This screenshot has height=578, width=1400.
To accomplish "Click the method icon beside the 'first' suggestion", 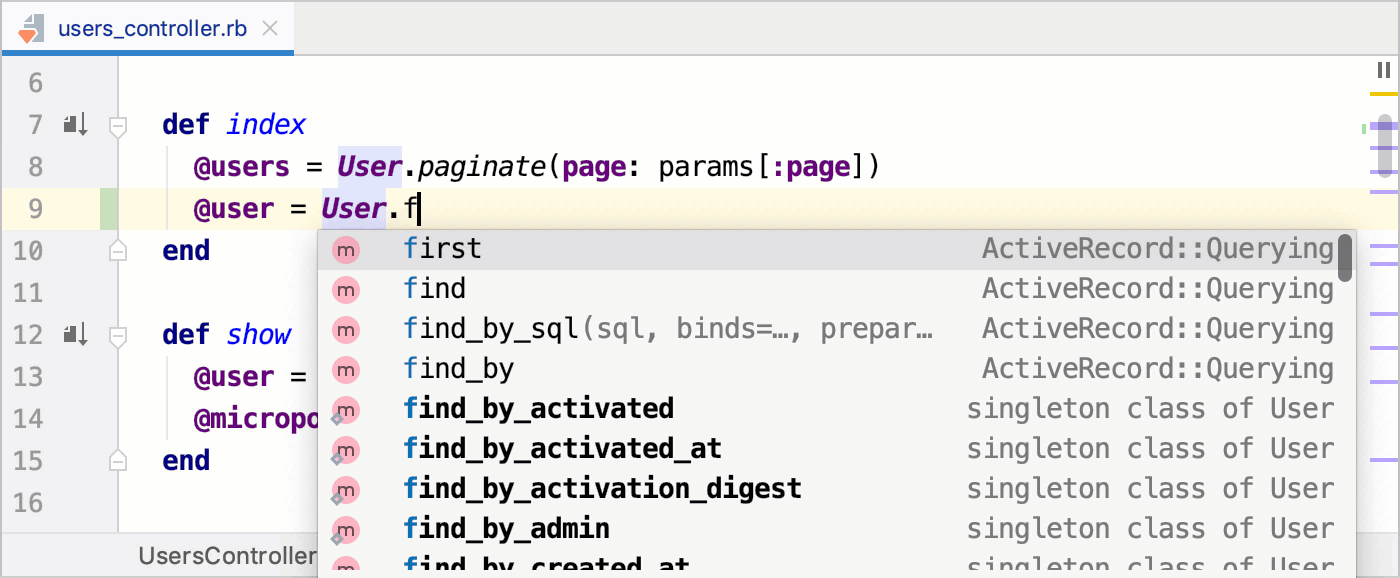I will [x=345, y=249].
